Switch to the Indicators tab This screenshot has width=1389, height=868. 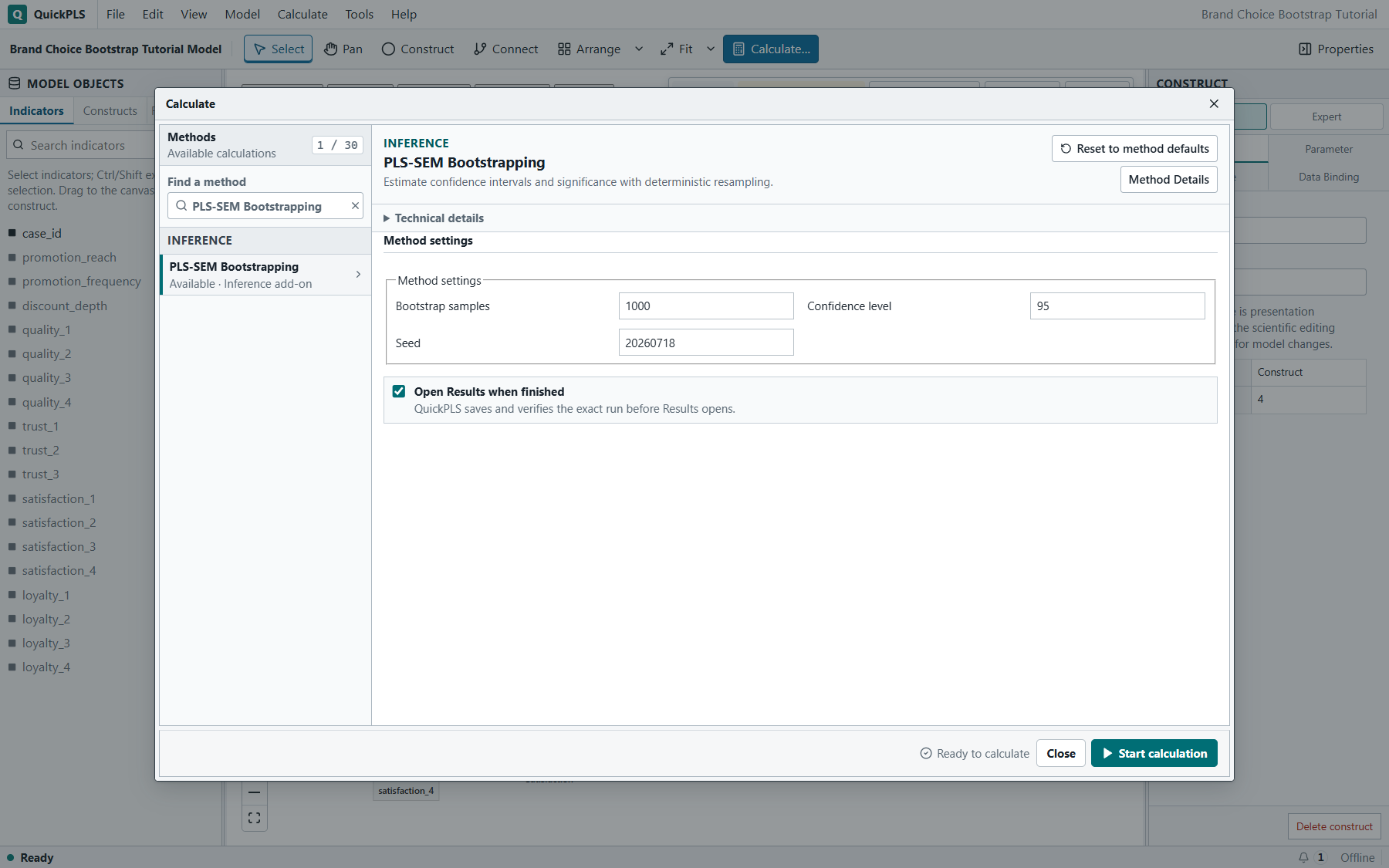[36, 110]
